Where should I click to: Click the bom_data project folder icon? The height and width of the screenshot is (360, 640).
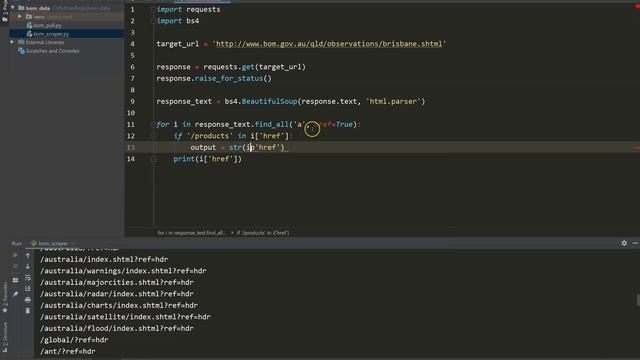point(21,8)
